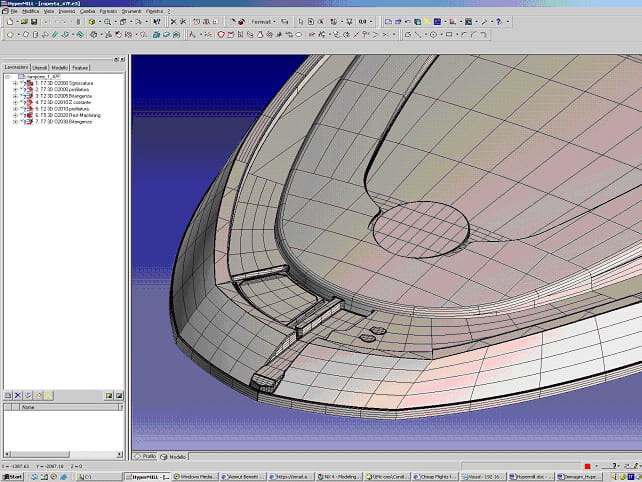Click the yellow icon below the job list

pos(48,395)
